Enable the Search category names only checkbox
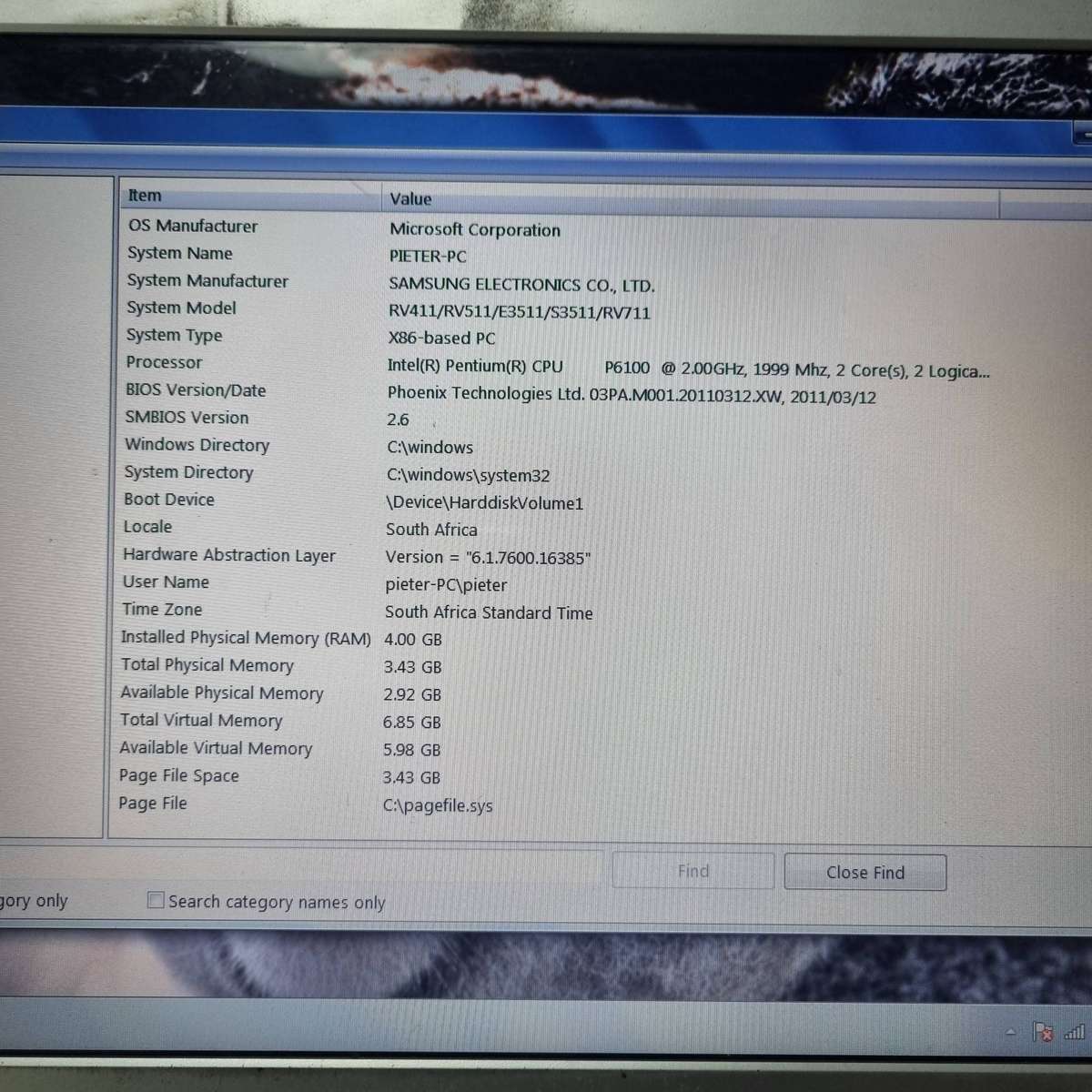 point(155,900)
